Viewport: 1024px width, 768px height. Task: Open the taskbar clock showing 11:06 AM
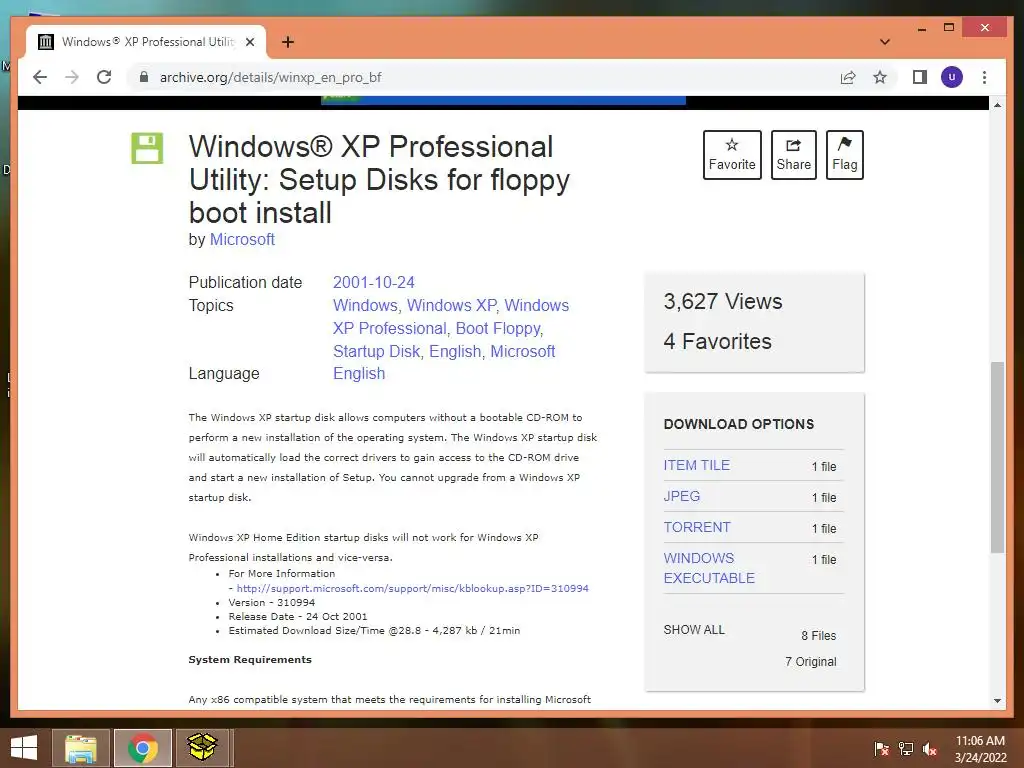pos(980,748)
